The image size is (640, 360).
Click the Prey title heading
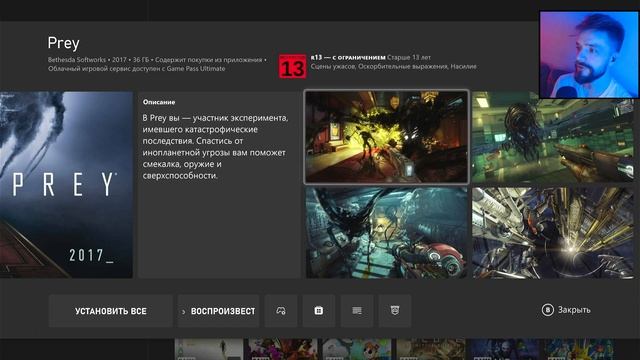(x=63, y=43)
